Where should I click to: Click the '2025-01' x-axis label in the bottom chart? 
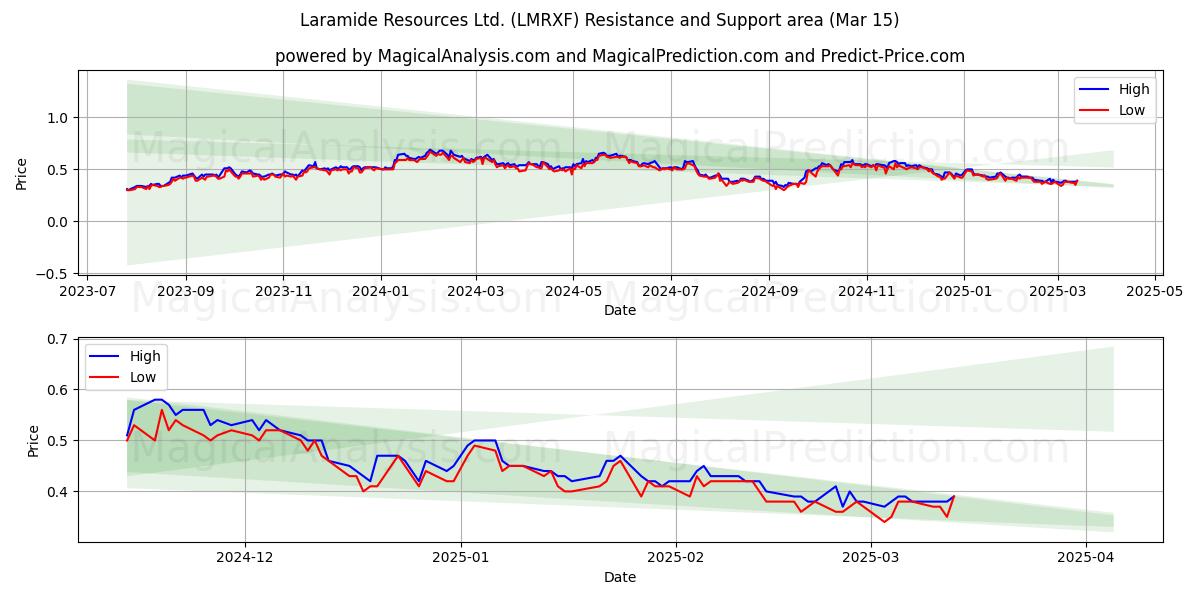[461, 560]
